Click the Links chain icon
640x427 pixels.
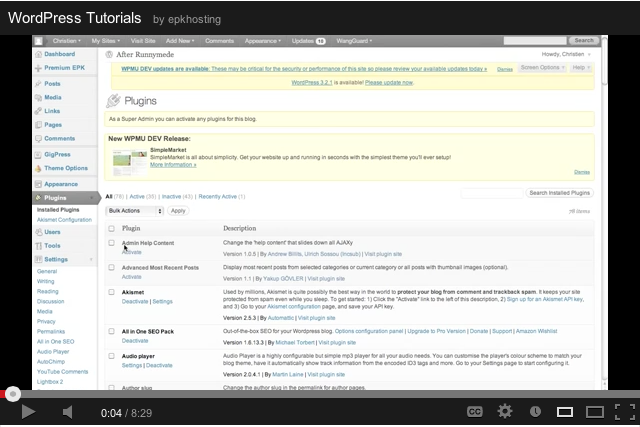coord(38,111)
